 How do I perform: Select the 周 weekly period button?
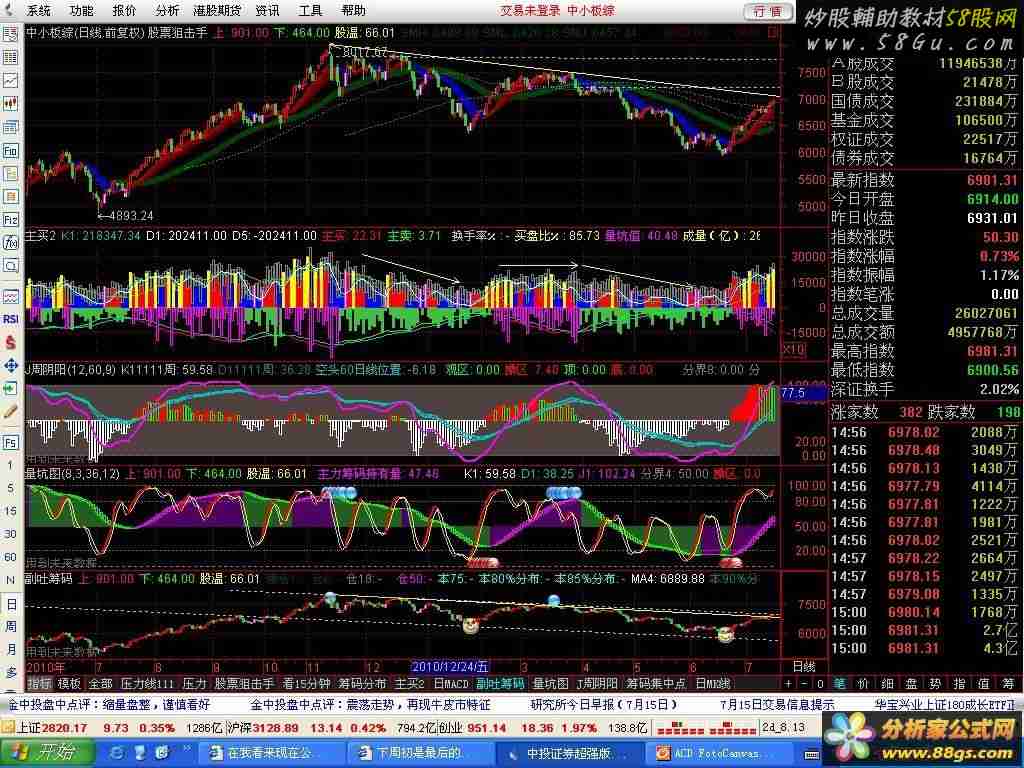pyautogui.click(x=10, y=627)
